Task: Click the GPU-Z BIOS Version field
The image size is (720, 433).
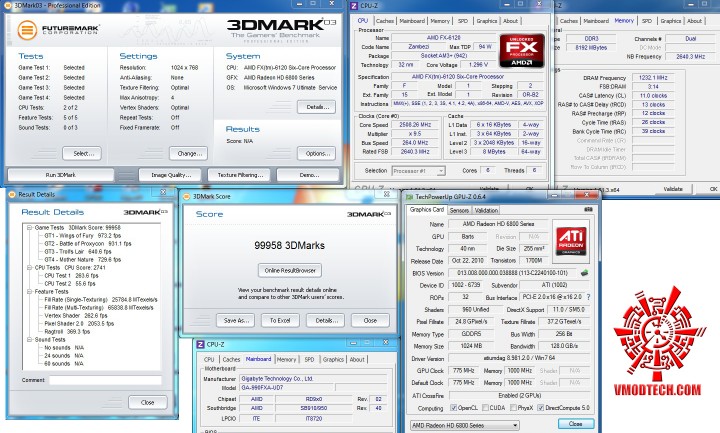Action: 512,273
